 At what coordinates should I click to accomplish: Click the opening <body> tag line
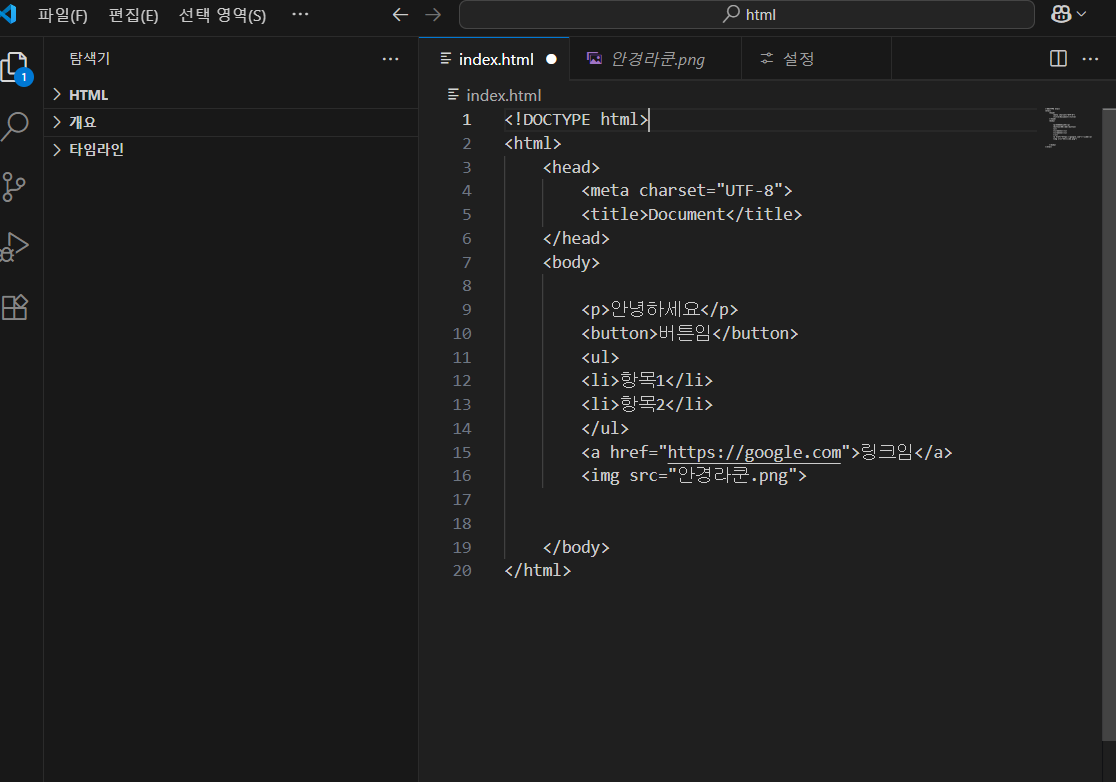pyautogui.click(x=572, y=263)
